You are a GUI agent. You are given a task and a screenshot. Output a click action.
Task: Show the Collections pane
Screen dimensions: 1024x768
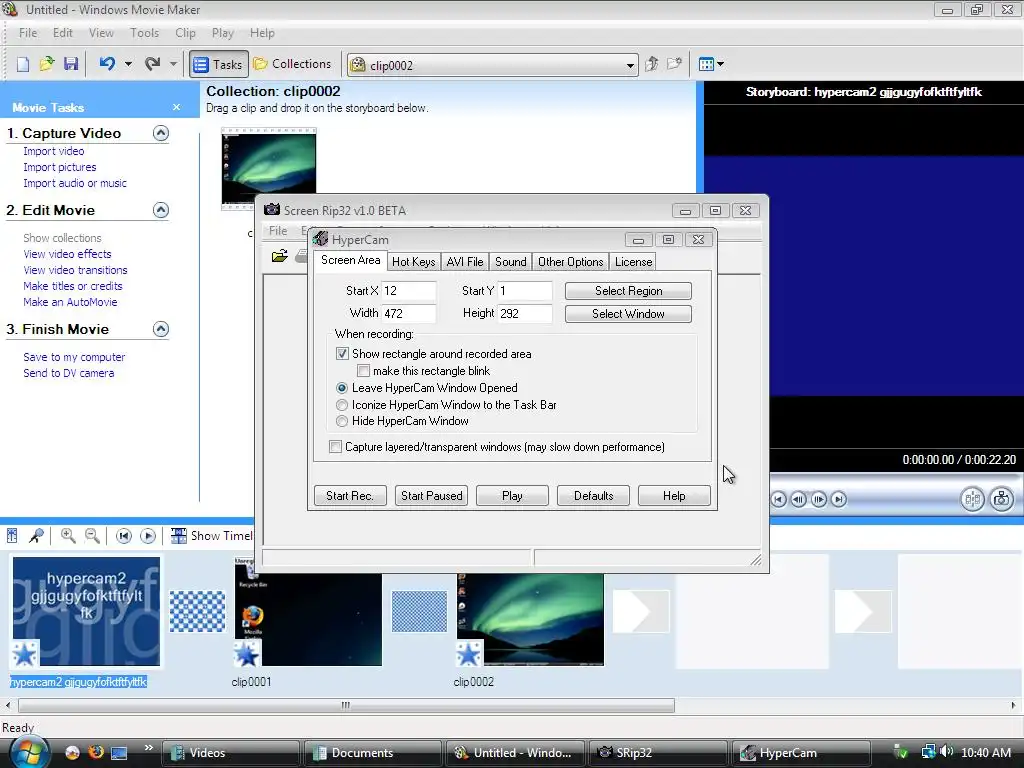coord(292,64)
